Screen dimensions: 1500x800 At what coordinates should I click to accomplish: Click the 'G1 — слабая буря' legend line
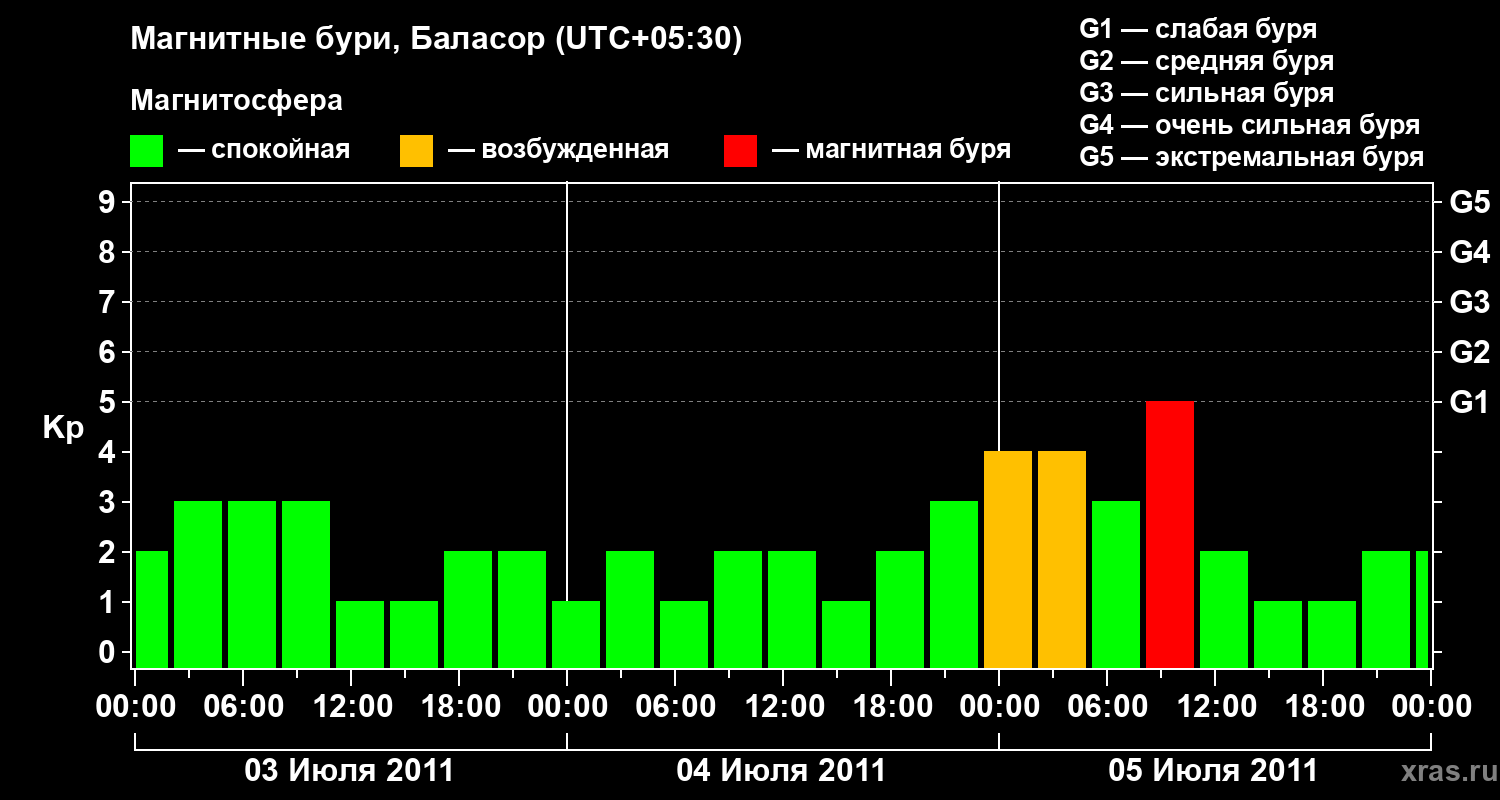click(x=1198, y=29)
